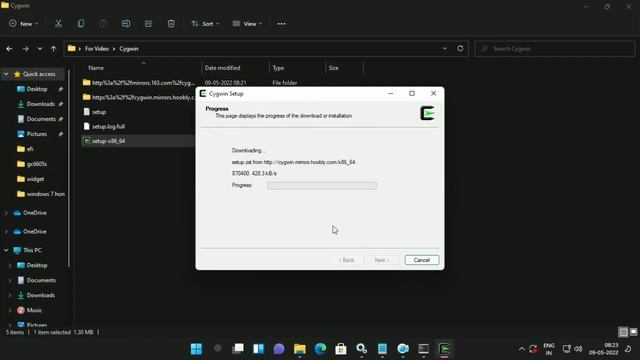
Task: Select the setup.log.full file
Action: (109, 127)
